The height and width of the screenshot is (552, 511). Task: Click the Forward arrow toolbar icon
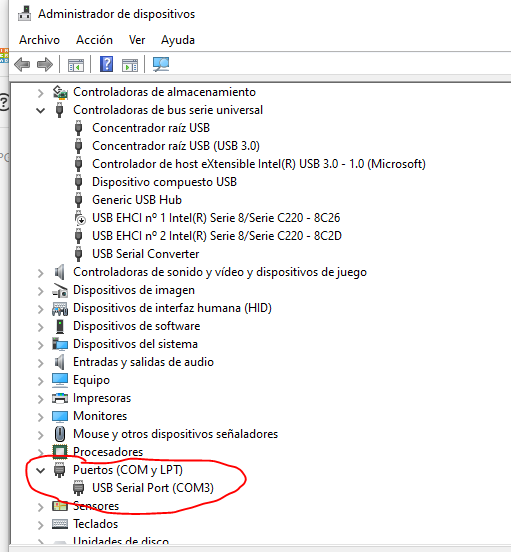(x=45, y=64)
